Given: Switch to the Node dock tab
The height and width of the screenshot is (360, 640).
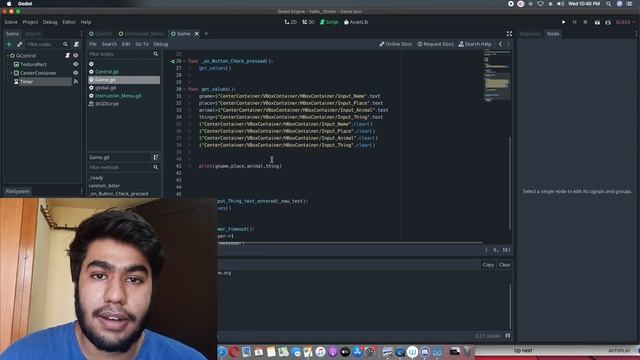Looking at the screenshot, I should (553, 34).
